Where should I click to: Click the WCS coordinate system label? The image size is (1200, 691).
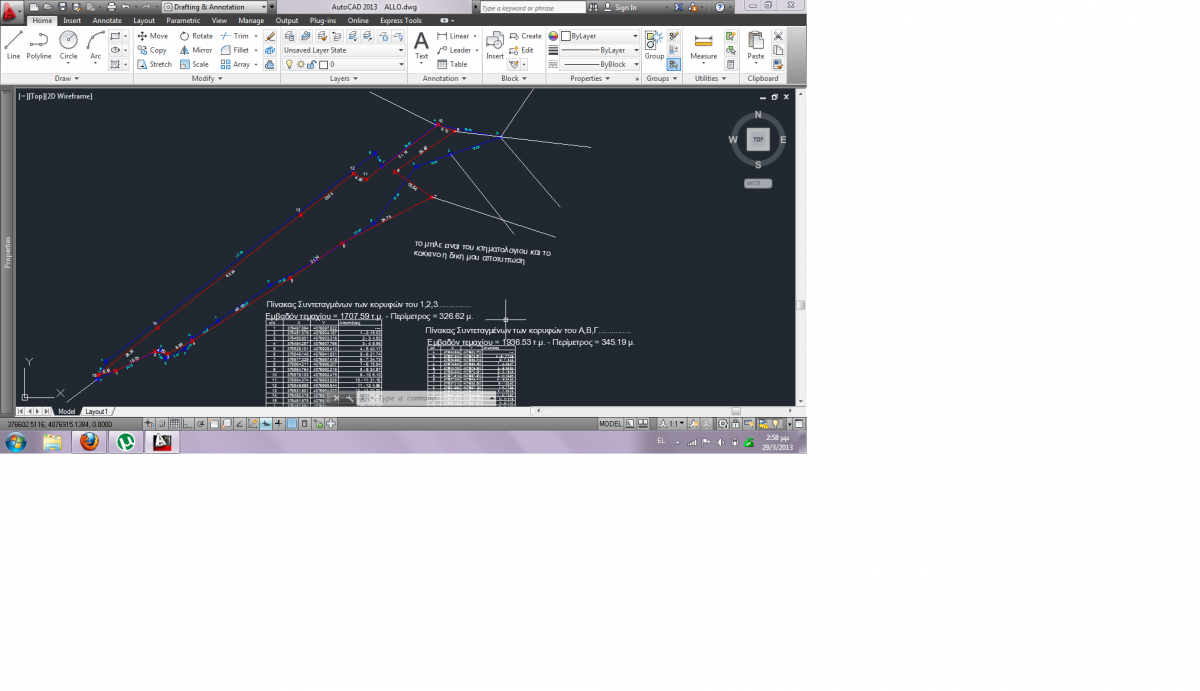(757, 183)
